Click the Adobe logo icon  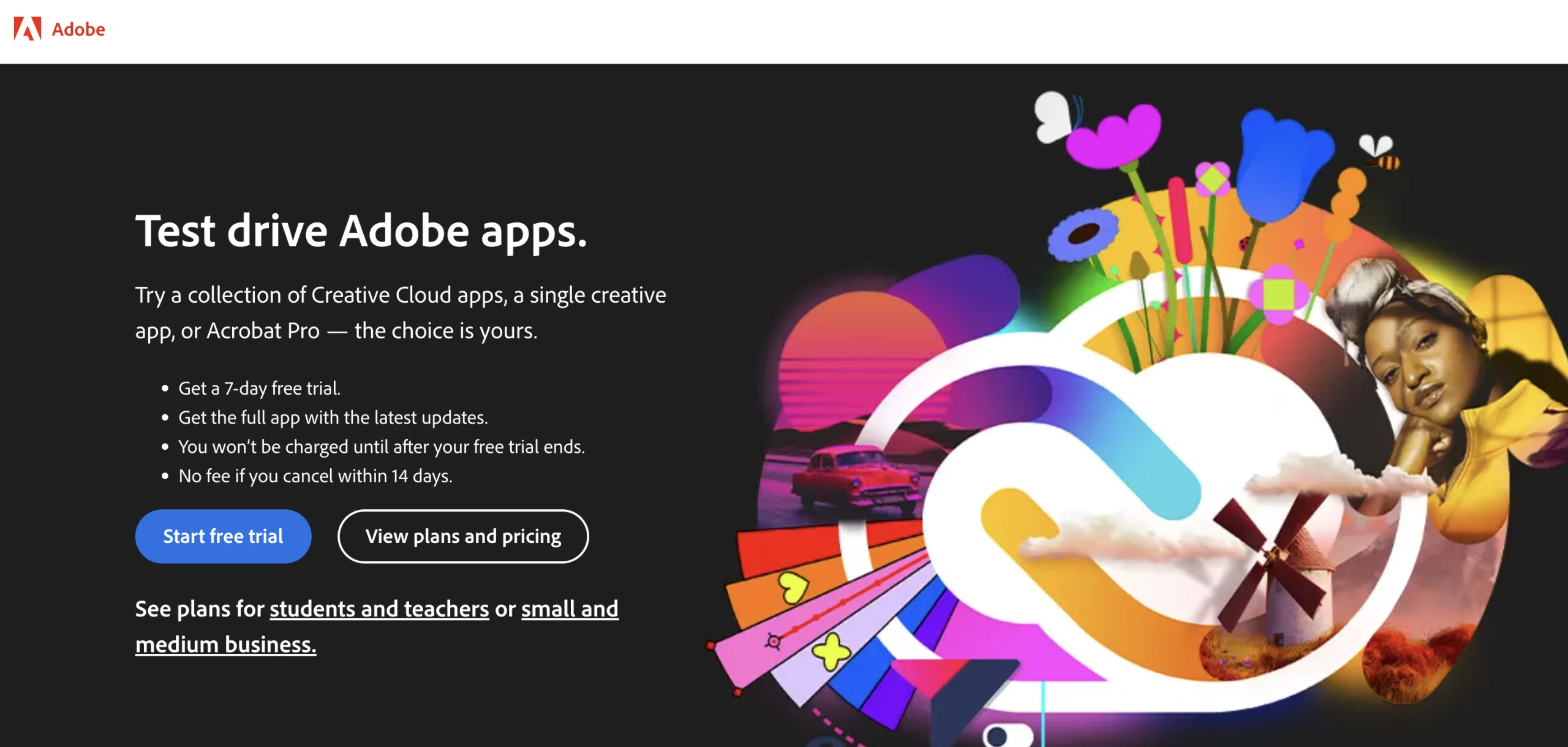click(x=28, y=29)
